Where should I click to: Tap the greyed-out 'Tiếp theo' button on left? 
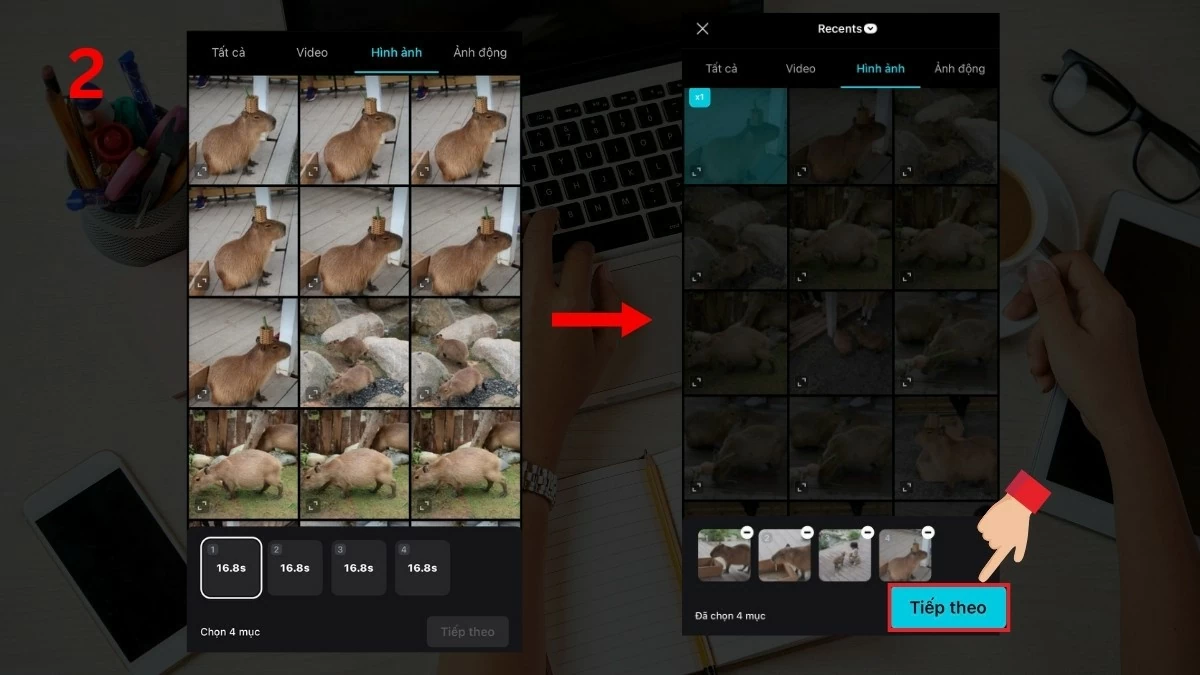click(467, 632)
